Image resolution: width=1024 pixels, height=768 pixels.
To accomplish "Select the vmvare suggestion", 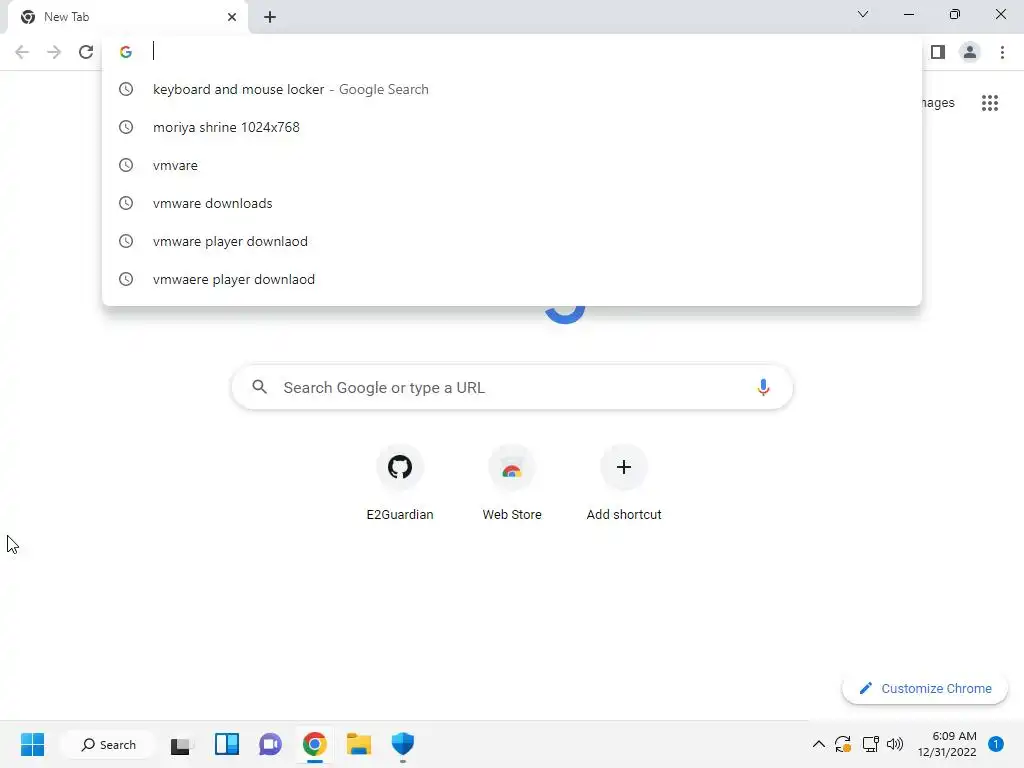I will pos(512,165).
